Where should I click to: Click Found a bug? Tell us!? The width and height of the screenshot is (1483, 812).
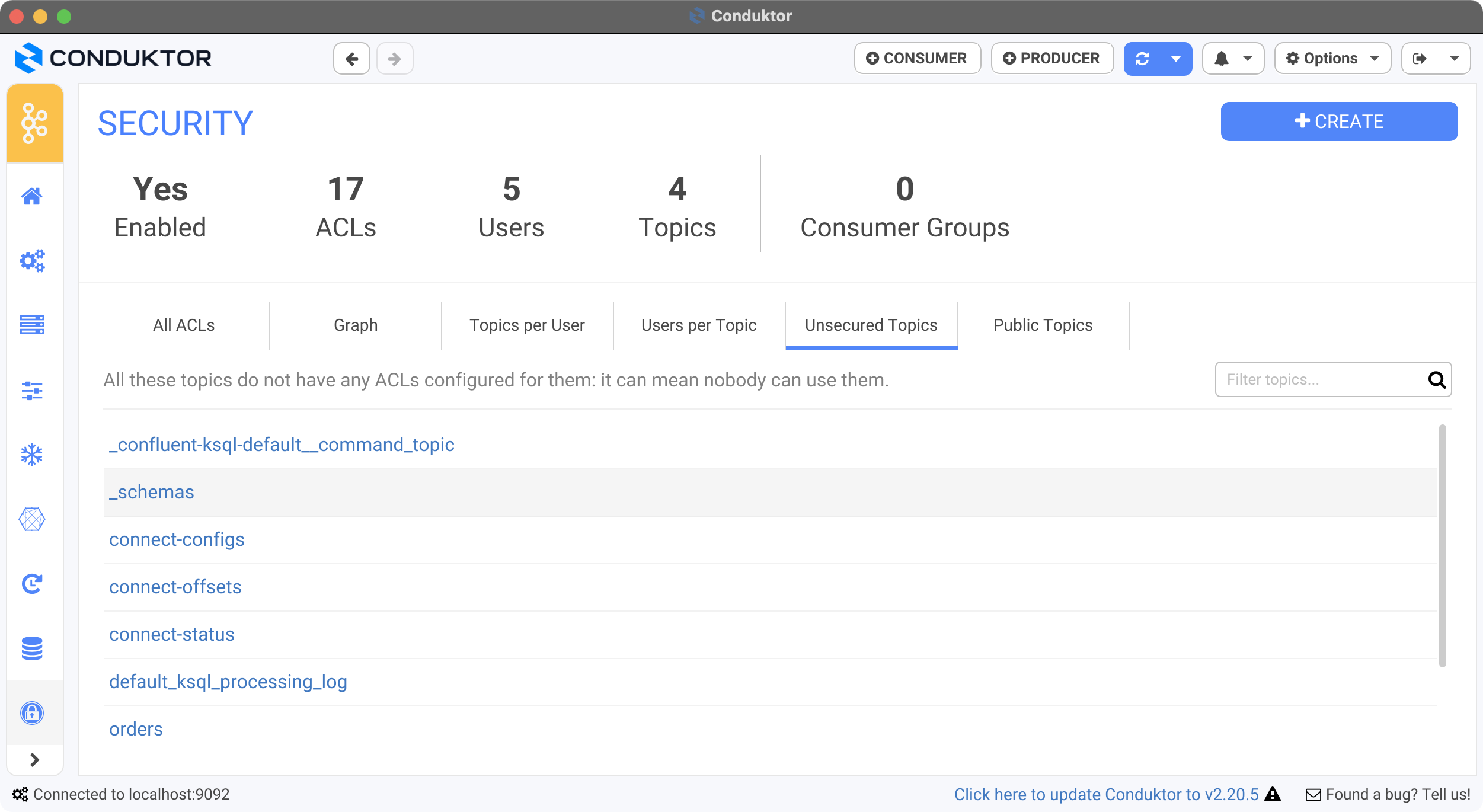pos(1398,794)
